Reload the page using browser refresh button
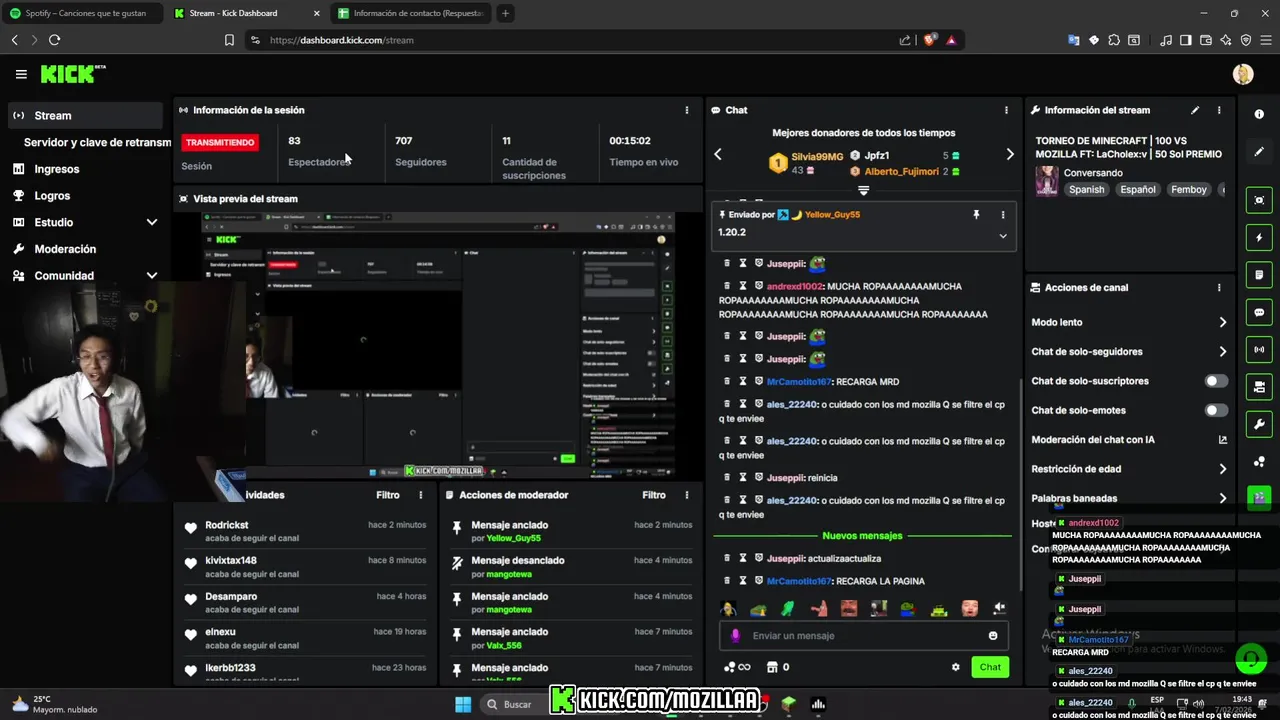 click(54, 40)
